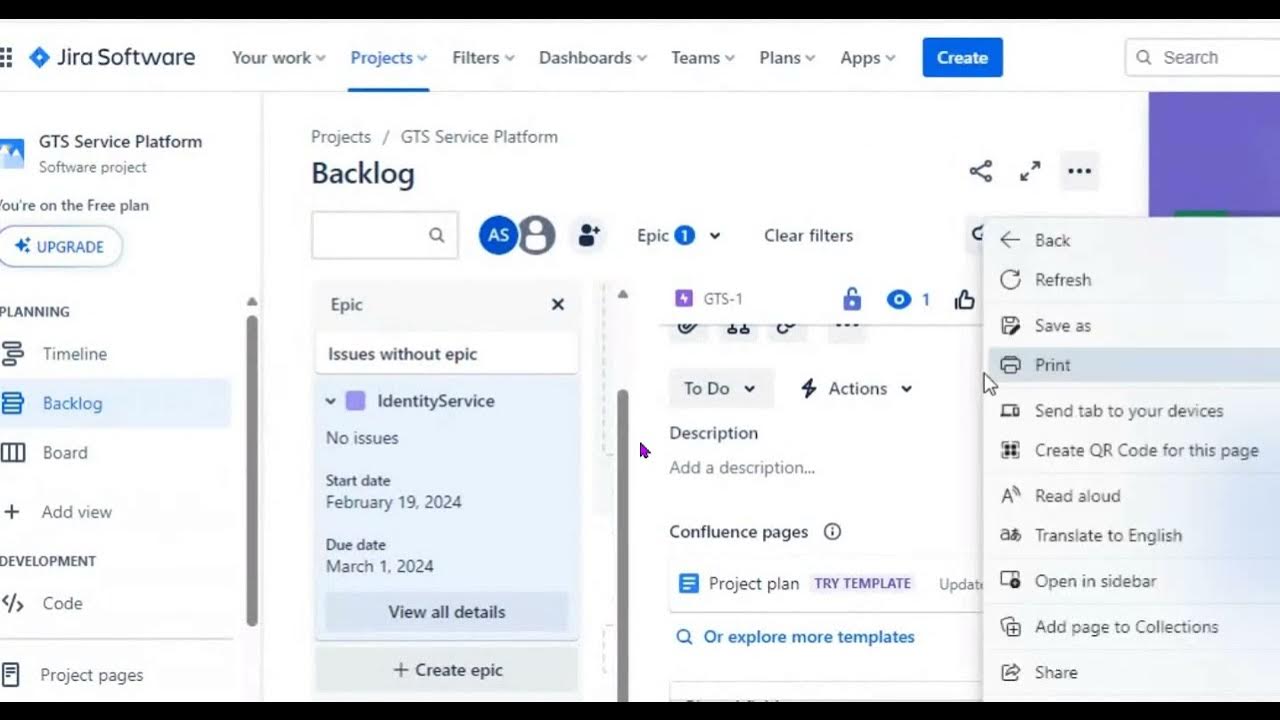The image size is (1280, 720).
Task: Enter full screen with expand icon
Action: pyautogui.click(x=1030, y=171)
